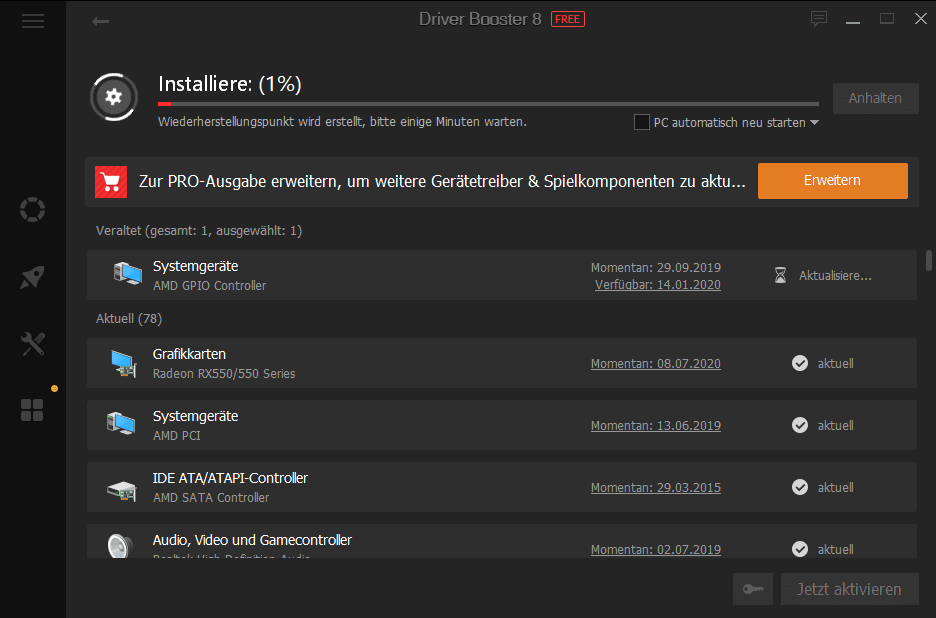Click the spinning gear install icon

pyautogui.click(x=113, y=97)
